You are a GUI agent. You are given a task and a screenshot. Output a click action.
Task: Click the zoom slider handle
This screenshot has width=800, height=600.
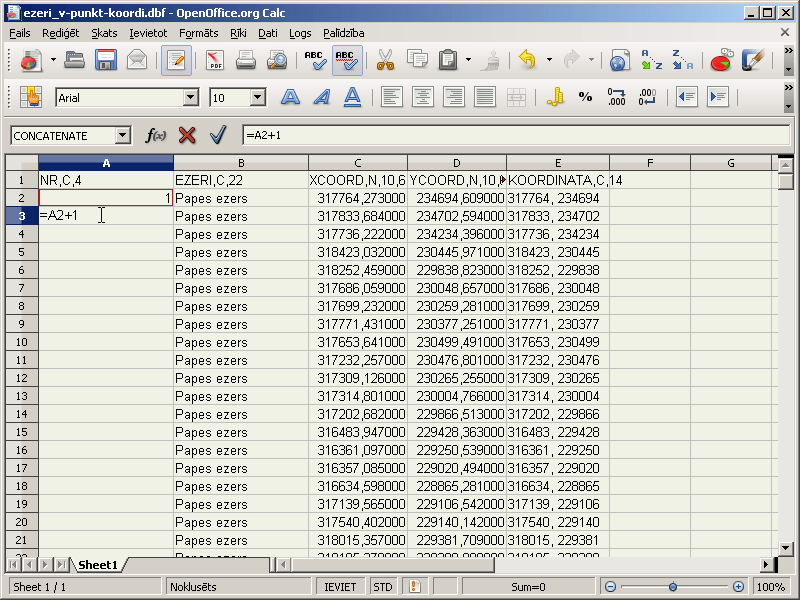click(673, 587)
